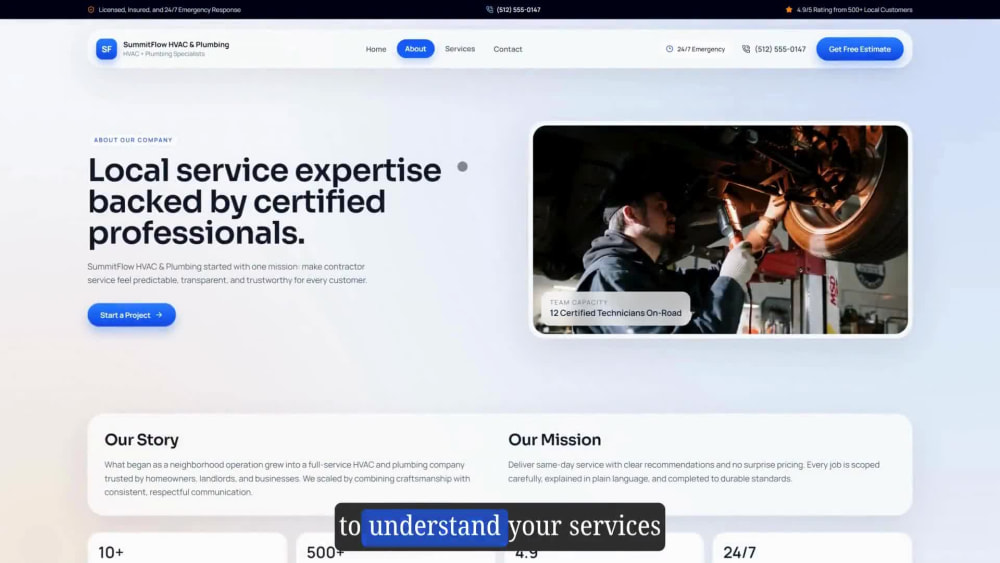Click the 12 Certified Technicians On-Road badge
The image size is (1000, 563).
point(615,309)
